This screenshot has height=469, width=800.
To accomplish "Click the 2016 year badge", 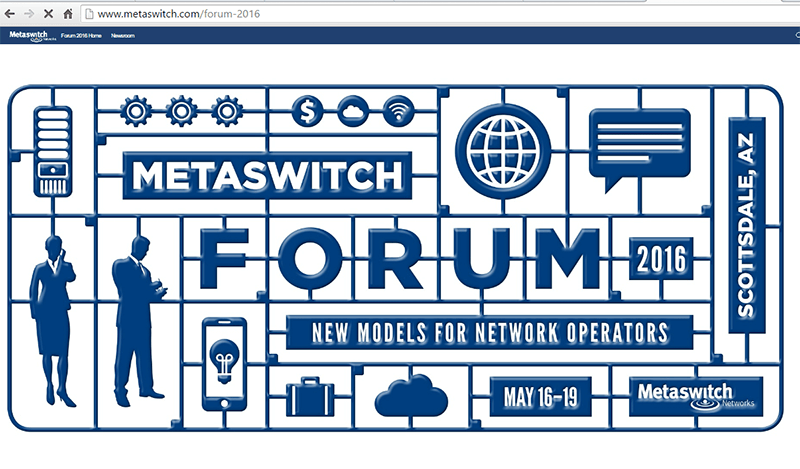I will pos(661,258).
